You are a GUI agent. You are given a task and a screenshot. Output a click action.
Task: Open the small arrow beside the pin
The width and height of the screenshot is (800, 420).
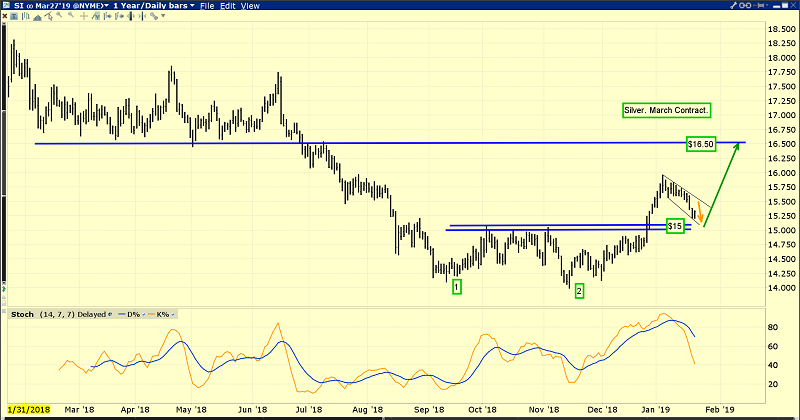(767, 5)
